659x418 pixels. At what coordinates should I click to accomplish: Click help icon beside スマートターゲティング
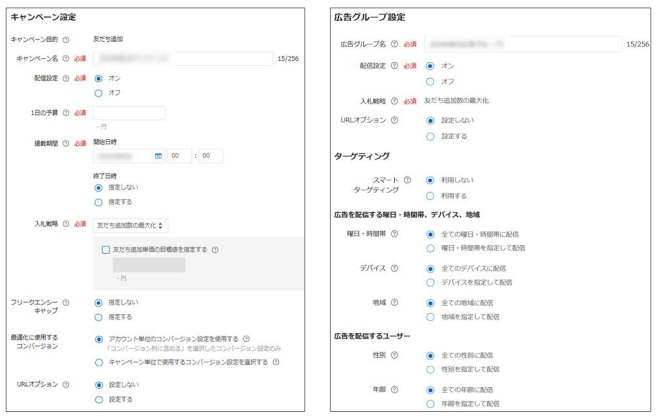point(407,180)
